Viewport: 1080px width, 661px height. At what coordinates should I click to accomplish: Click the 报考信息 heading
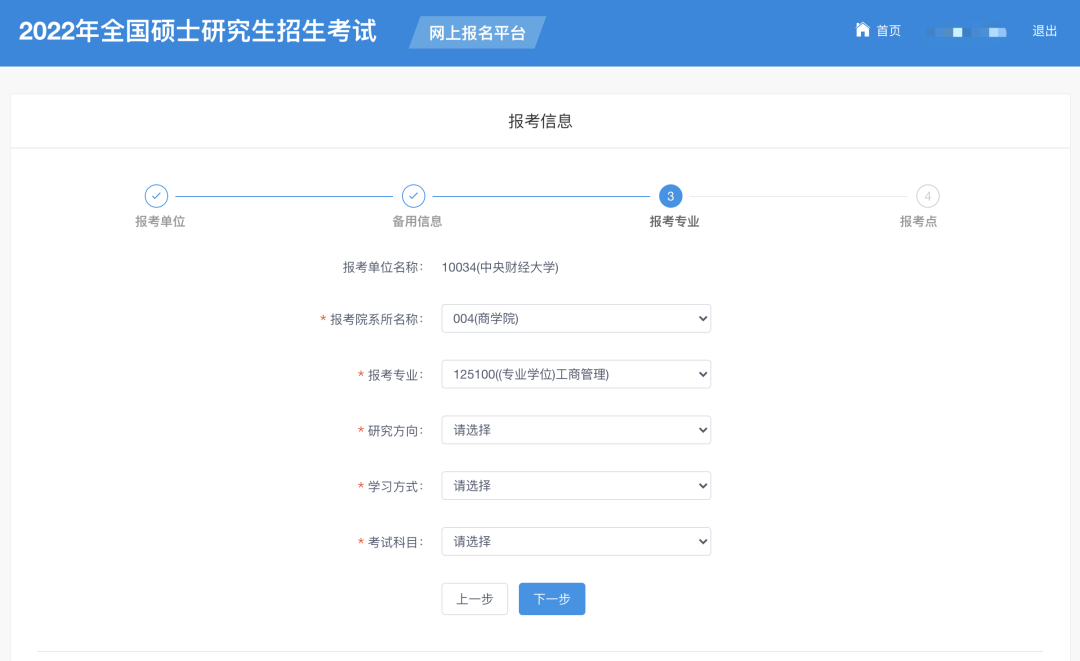point(541,121)
